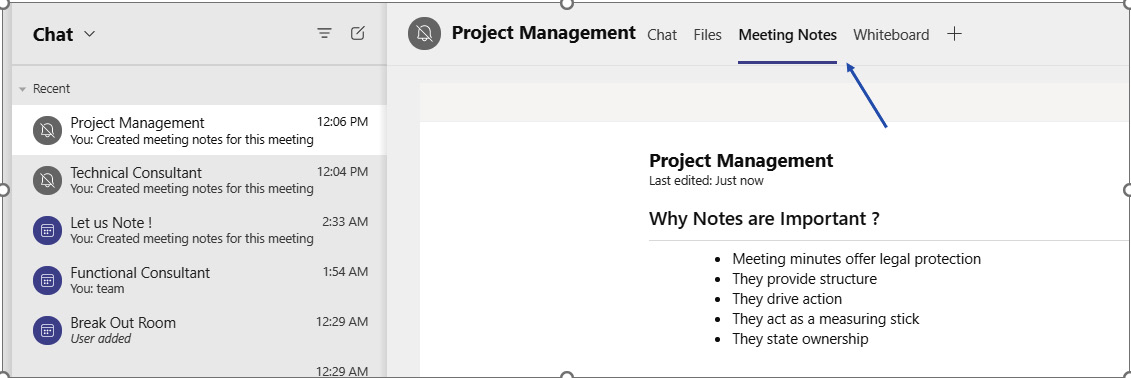Open the chat filter icon
Image resolution: width=1131 pixels, height=378 pixels.
[325, 33]
